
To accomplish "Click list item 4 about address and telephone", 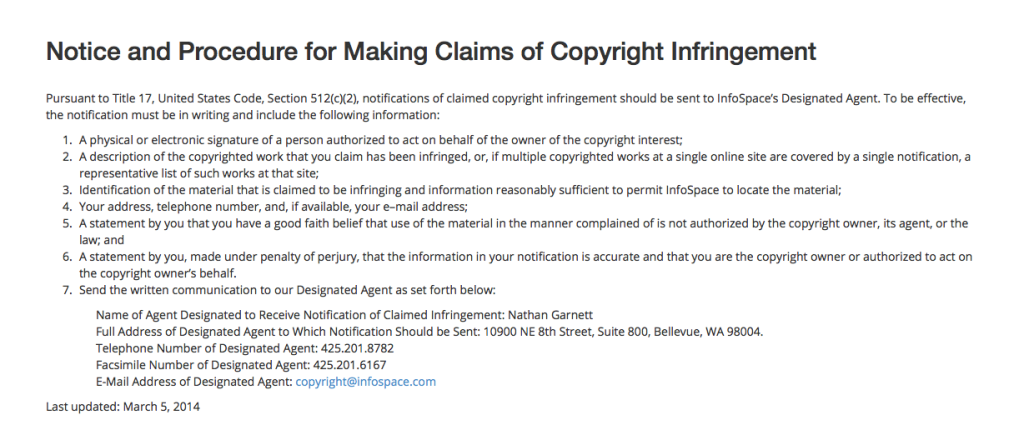I will point(273,206).
